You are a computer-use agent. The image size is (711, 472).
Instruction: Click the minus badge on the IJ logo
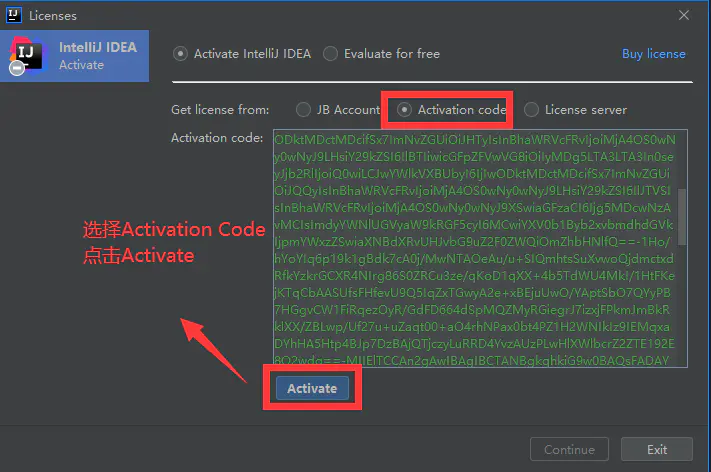click(x=16, y=69)
